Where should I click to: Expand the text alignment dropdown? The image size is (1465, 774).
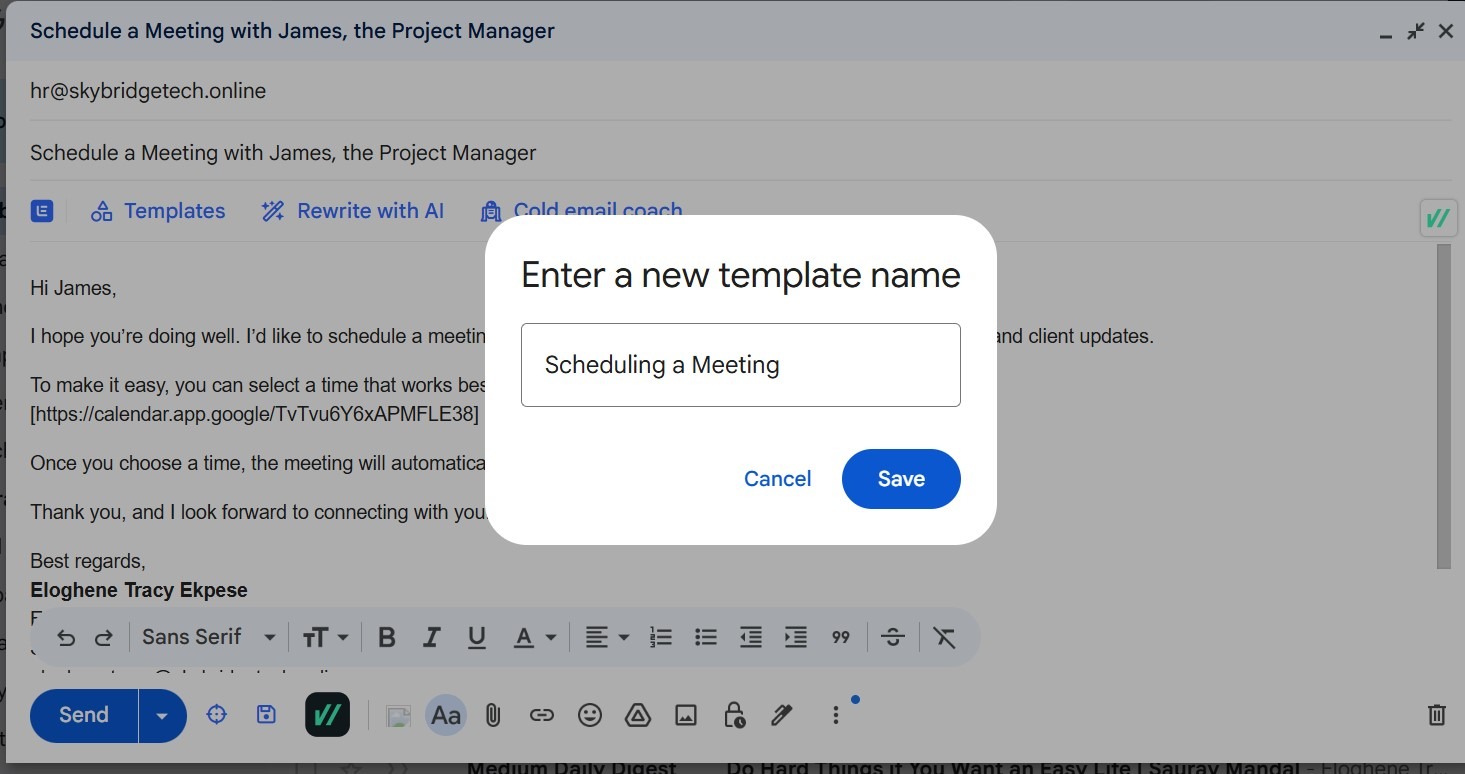(606, 637)
